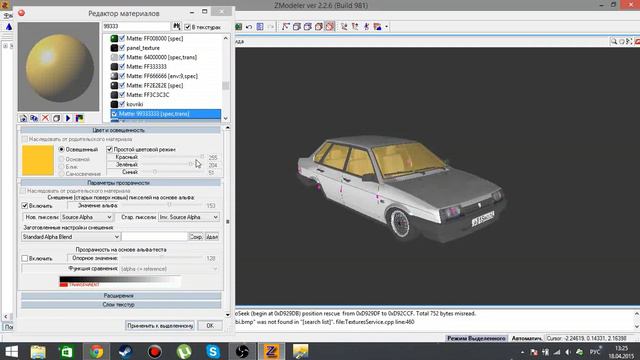Click the red record icon in taskbar
Viewport: 640px width, 360px height.
155,351
